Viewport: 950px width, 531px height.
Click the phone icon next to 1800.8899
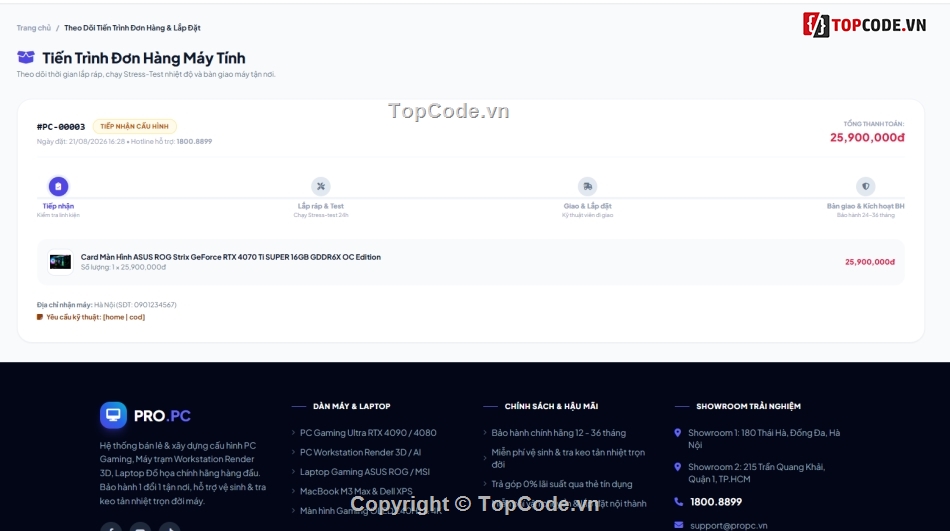click(x=678, y=501)
